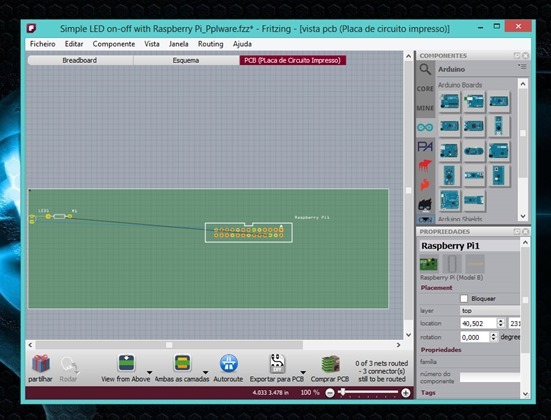The image size is (551, 420).
Task: Open the Componentes bin options menu icon
Action: tap(522, 66)
